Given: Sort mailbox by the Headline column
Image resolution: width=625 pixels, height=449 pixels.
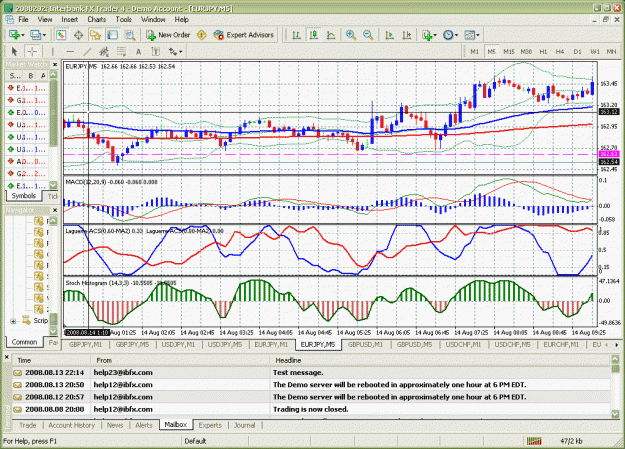Looking at the screenshot, I should tap(440, 360).
